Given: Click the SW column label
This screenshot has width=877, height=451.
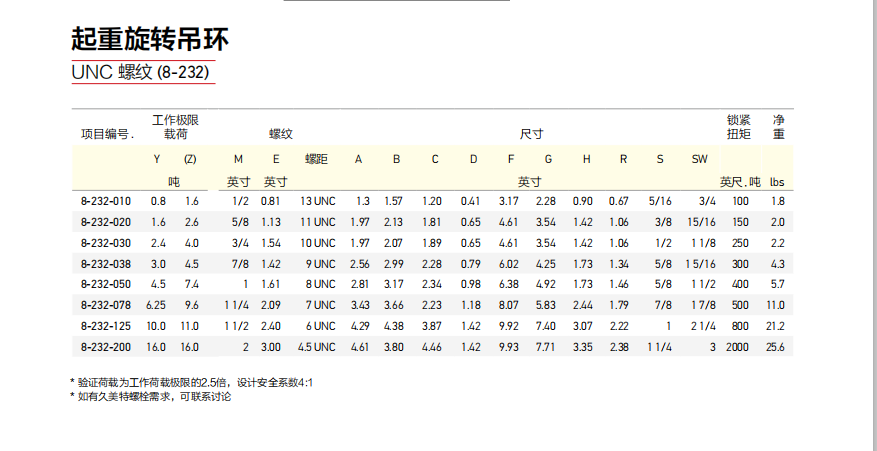Looking at the screenshot, I should coord(700,159).
